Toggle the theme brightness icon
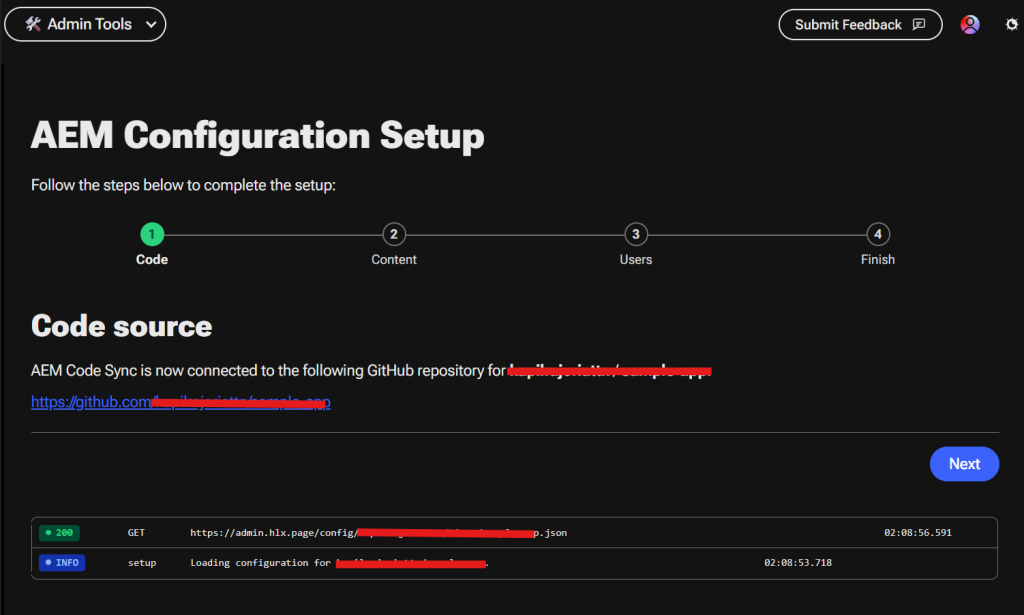 [1012, 25]
